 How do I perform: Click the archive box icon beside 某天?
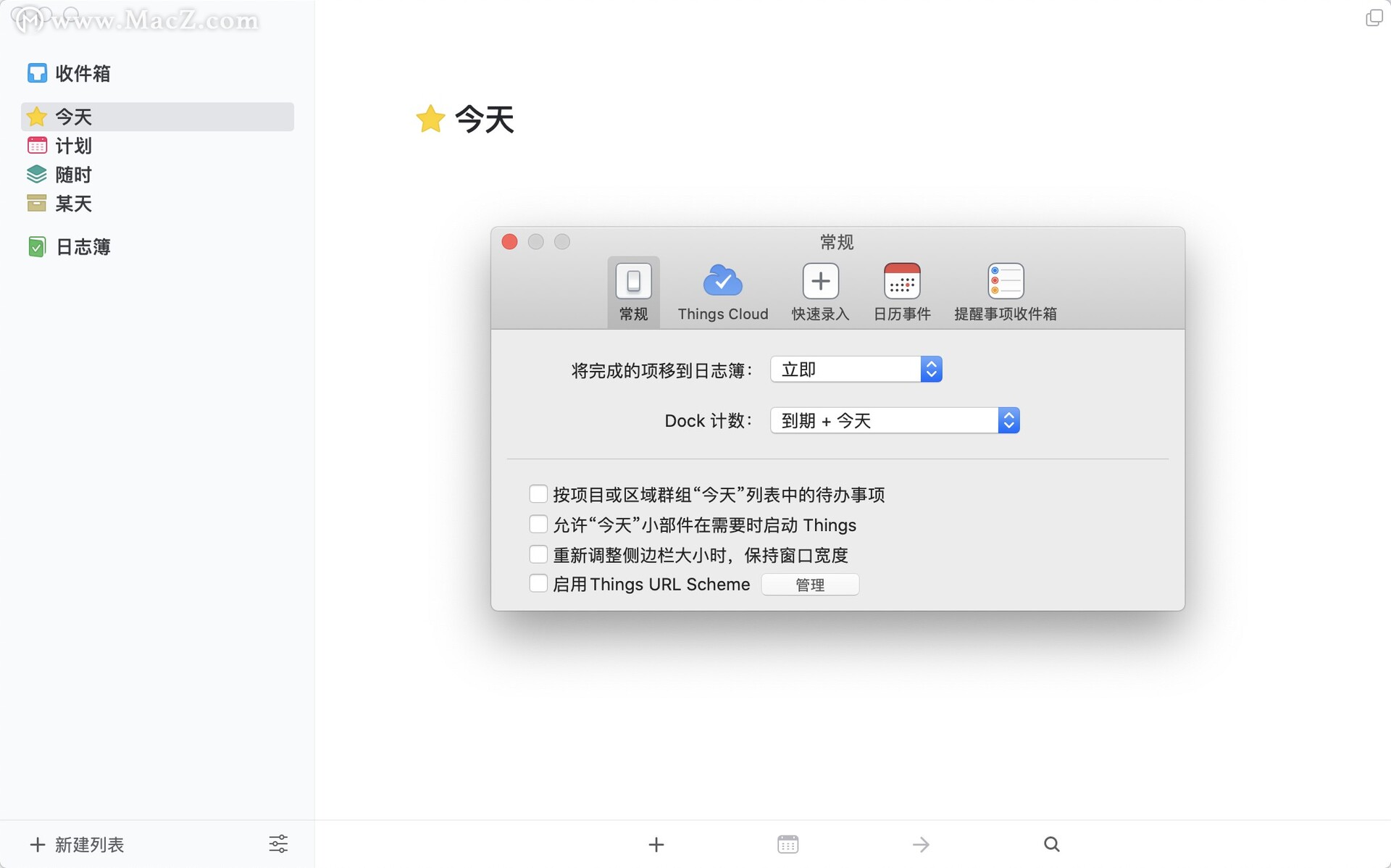(37, 204)
